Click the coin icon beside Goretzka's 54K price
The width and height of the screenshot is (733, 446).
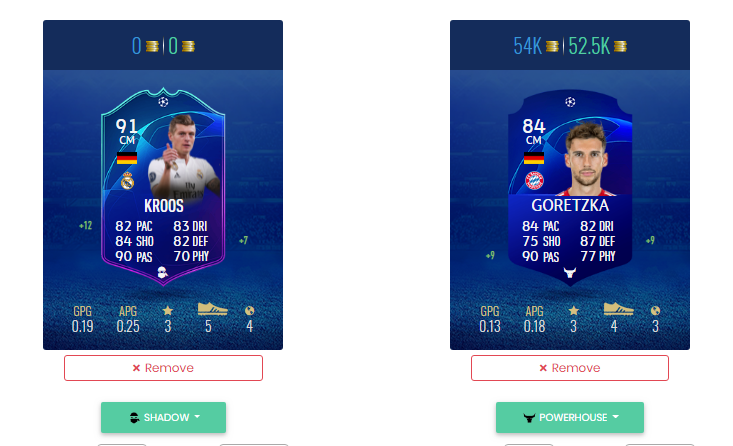(x=552, y=46)
